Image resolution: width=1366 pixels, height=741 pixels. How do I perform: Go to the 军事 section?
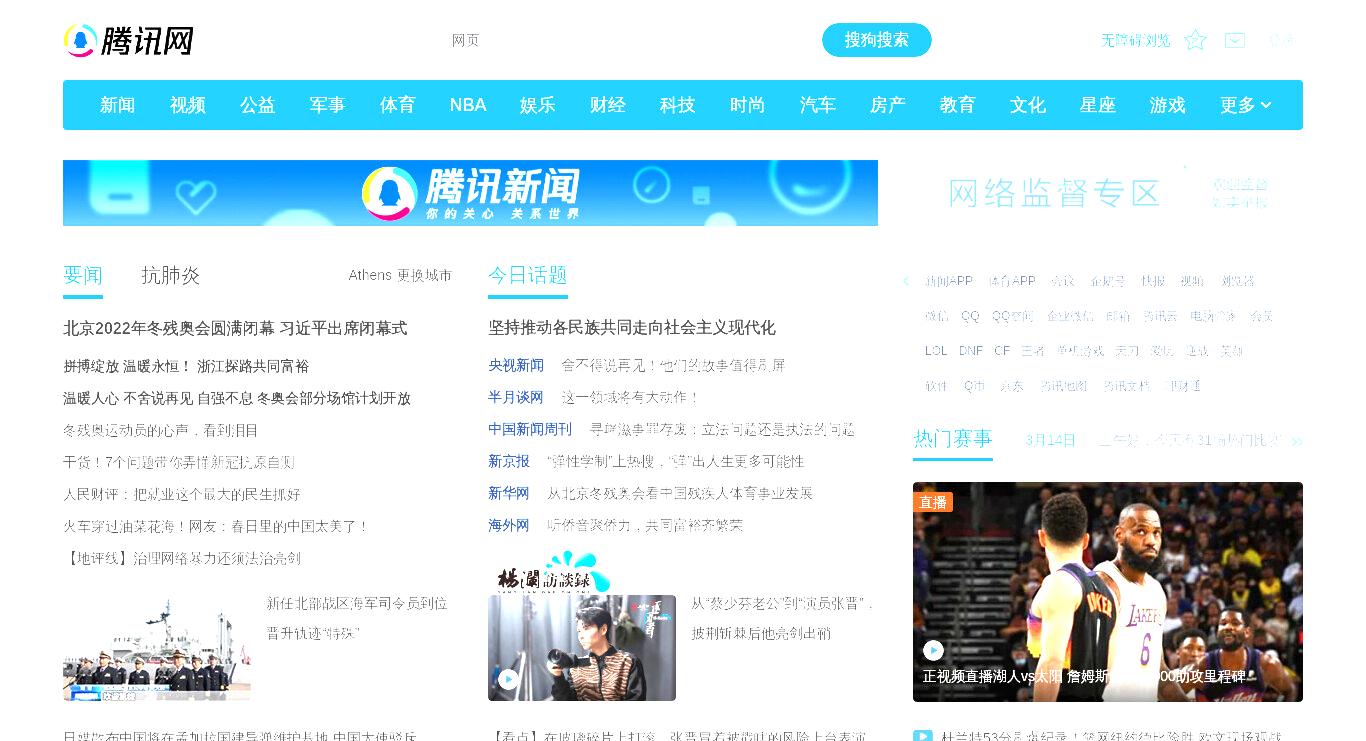[x=327, y=105]
